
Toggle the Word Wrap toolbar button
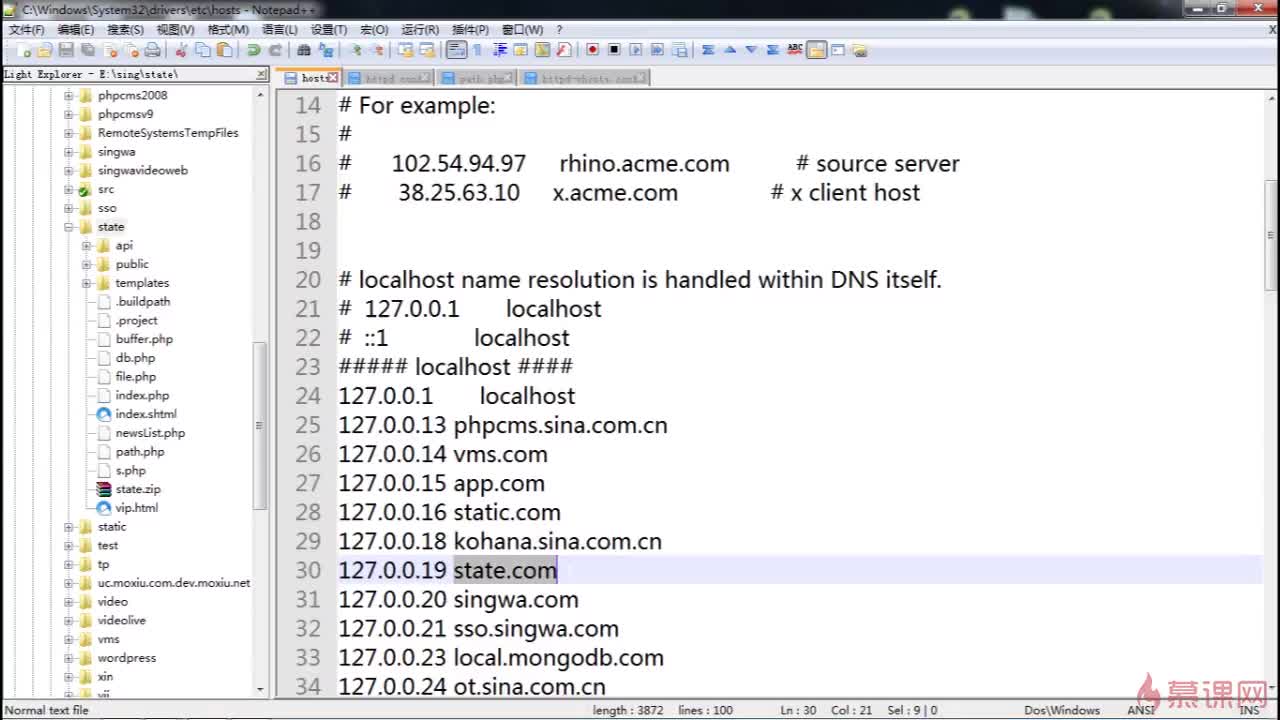(x=456, y=50)
